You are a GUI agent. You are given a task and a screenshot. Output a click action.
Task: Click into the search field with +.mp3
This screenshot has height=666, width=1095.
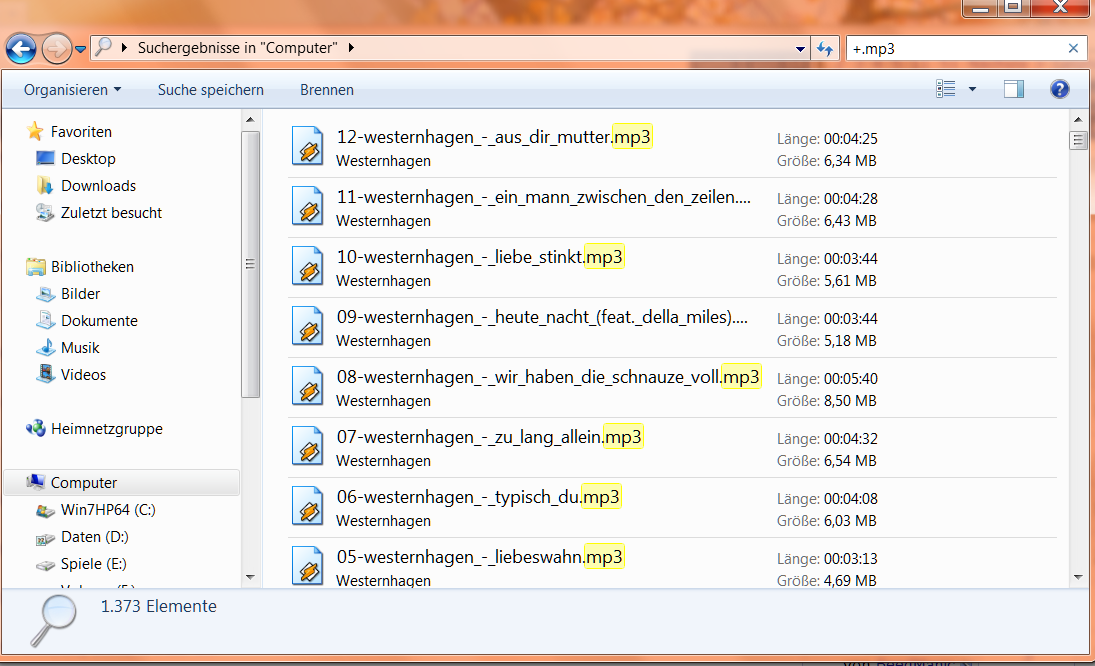coord(957,49)
